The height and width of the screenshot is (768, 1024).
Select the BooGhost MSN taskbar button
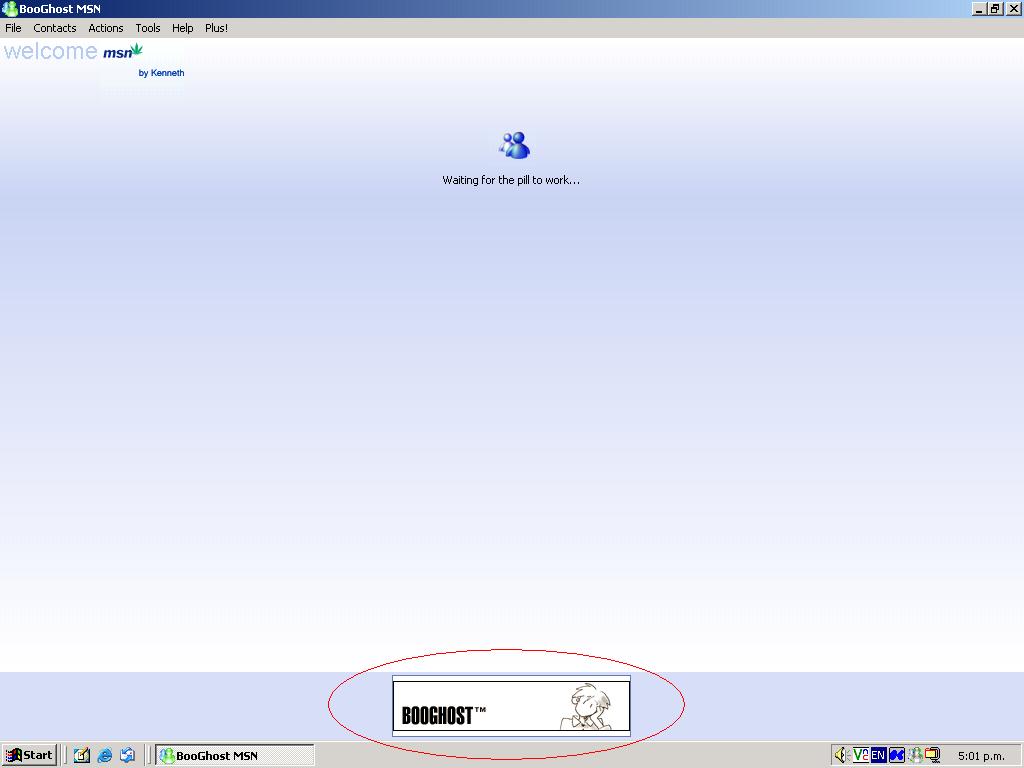click(x=235, y=755)
